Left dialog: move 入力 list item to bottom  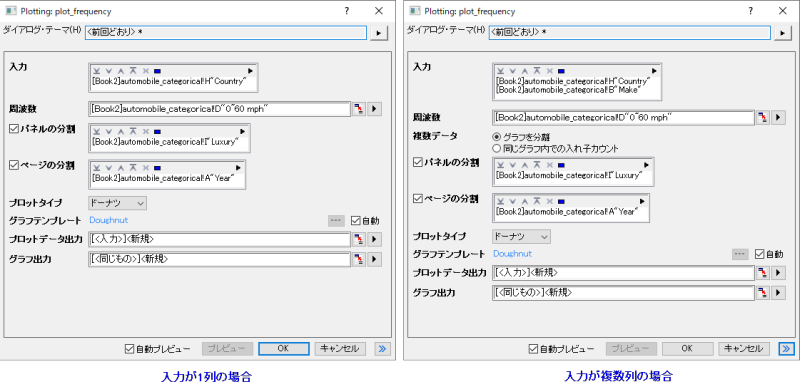[96, 71]
